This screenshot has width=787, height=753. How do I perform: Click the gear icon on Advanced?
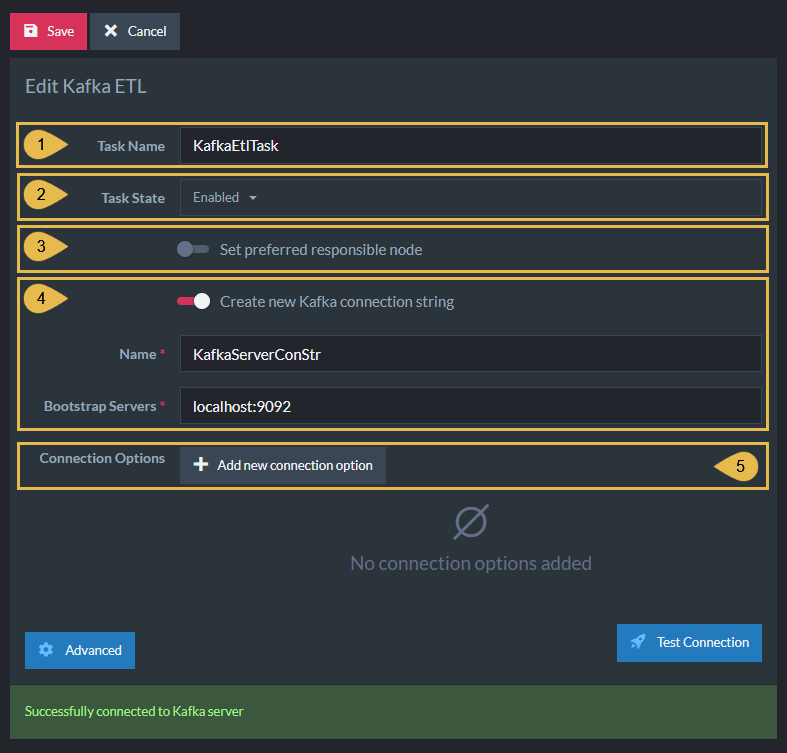[x=46, y=650]
